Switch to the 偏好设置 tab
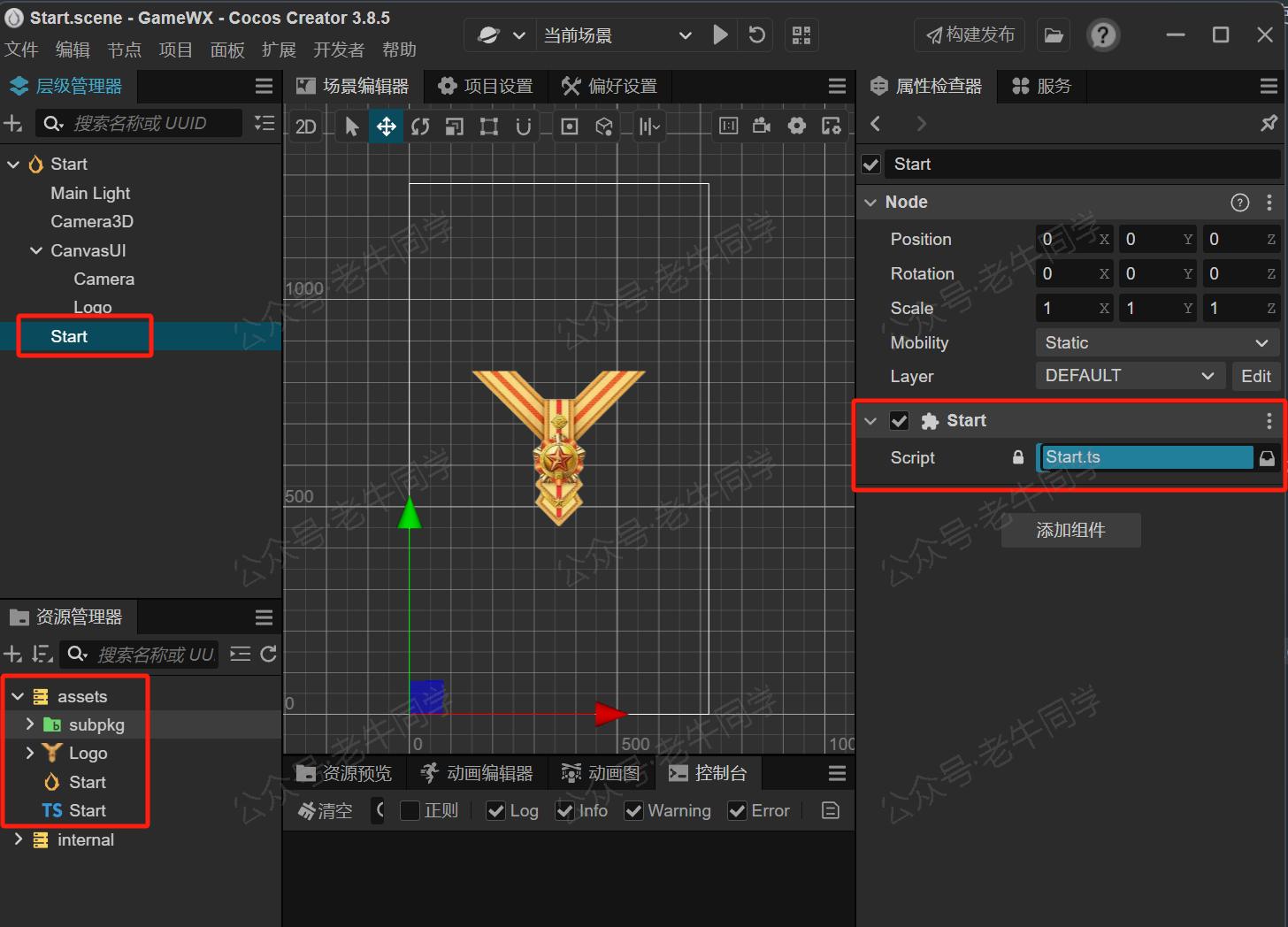 [609, 86]
